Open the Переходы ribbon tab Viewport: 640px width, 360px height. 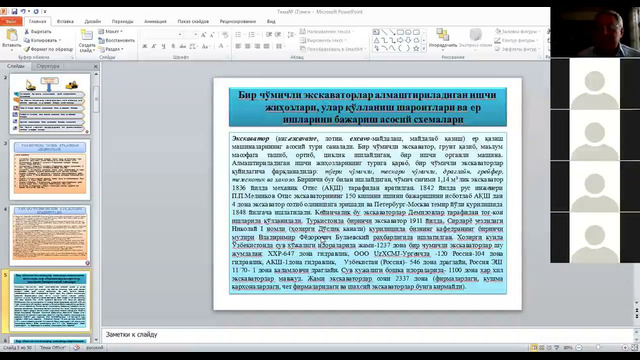coord(122,21)
